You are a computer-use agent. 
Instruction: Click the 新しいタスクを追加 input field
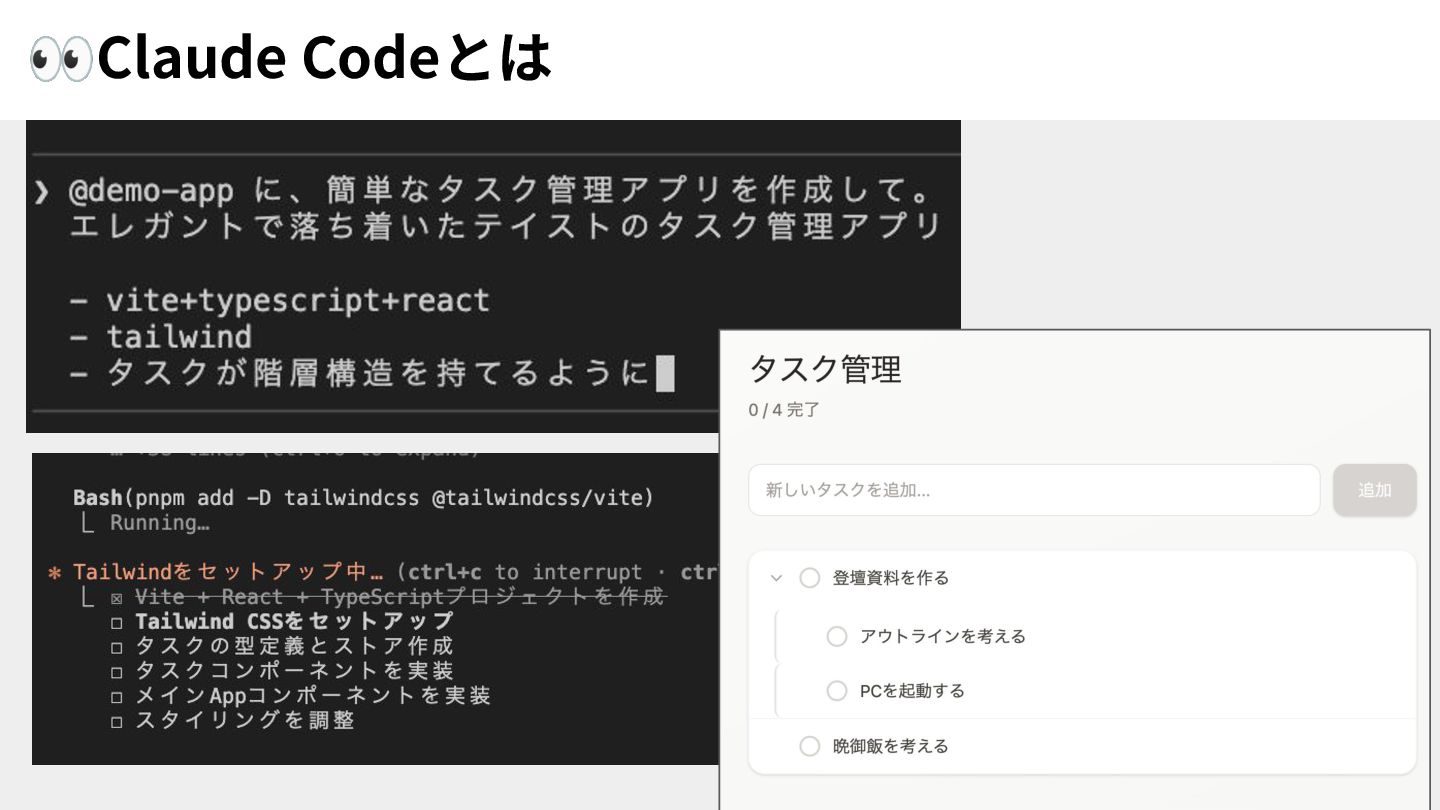tap(1034, 490)
